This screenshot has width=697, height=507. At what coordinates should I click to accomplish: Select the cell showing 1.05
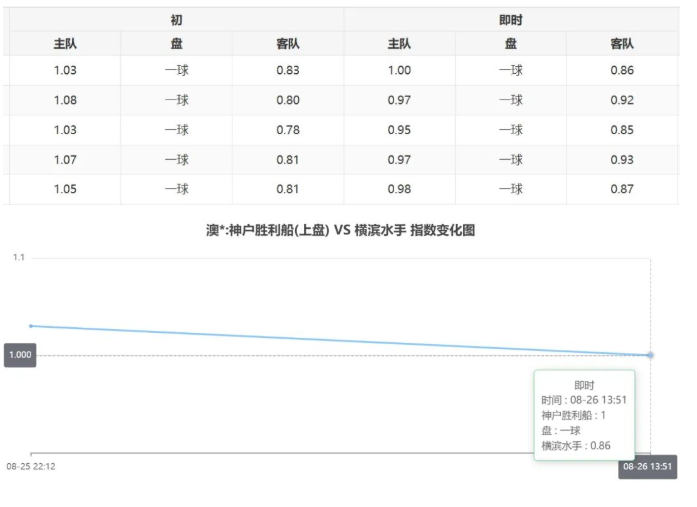(x=65, y=189)
